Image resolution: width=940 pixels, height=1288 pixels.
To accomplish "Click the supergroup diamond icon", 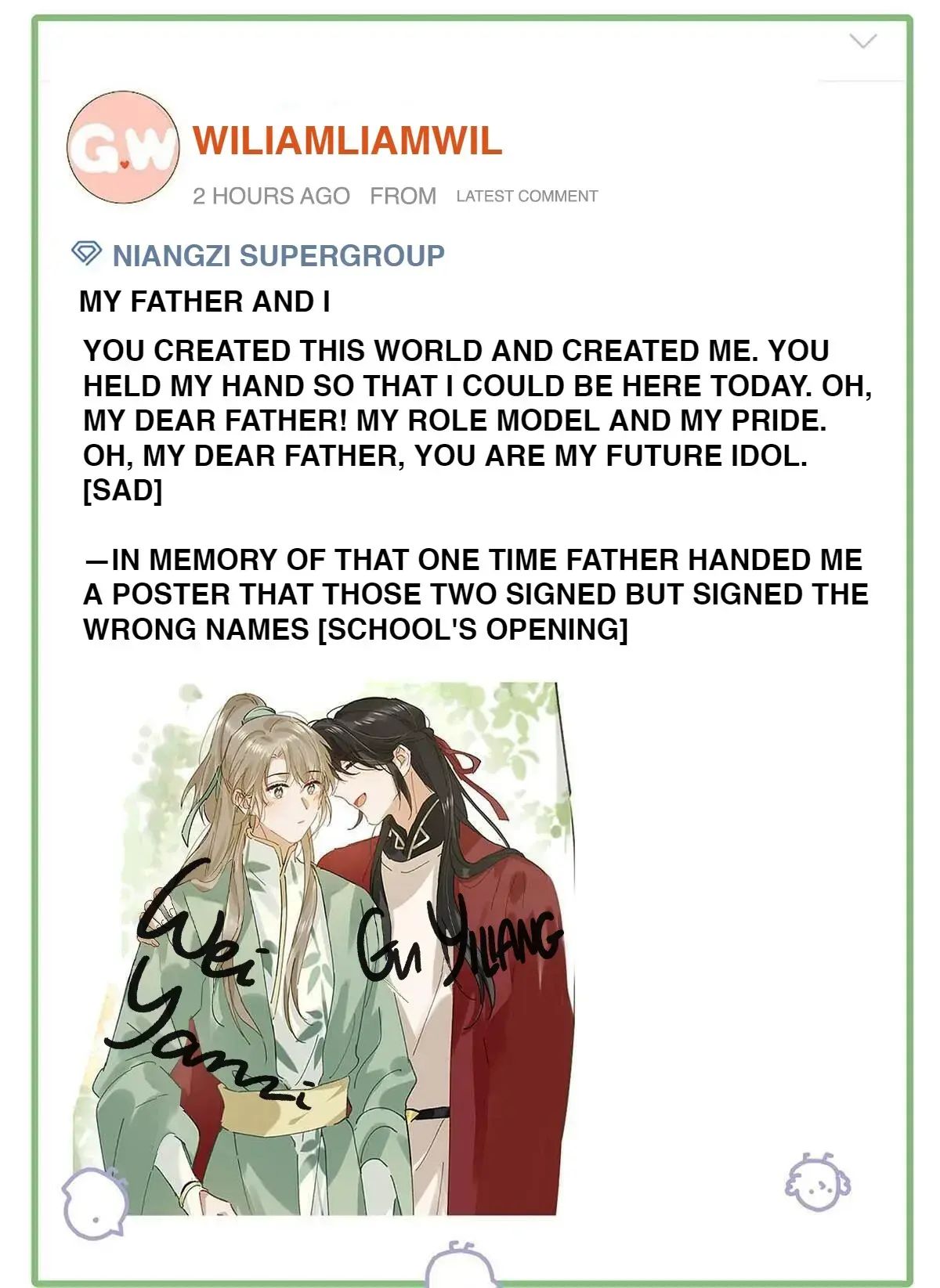I will coord(87,253).
